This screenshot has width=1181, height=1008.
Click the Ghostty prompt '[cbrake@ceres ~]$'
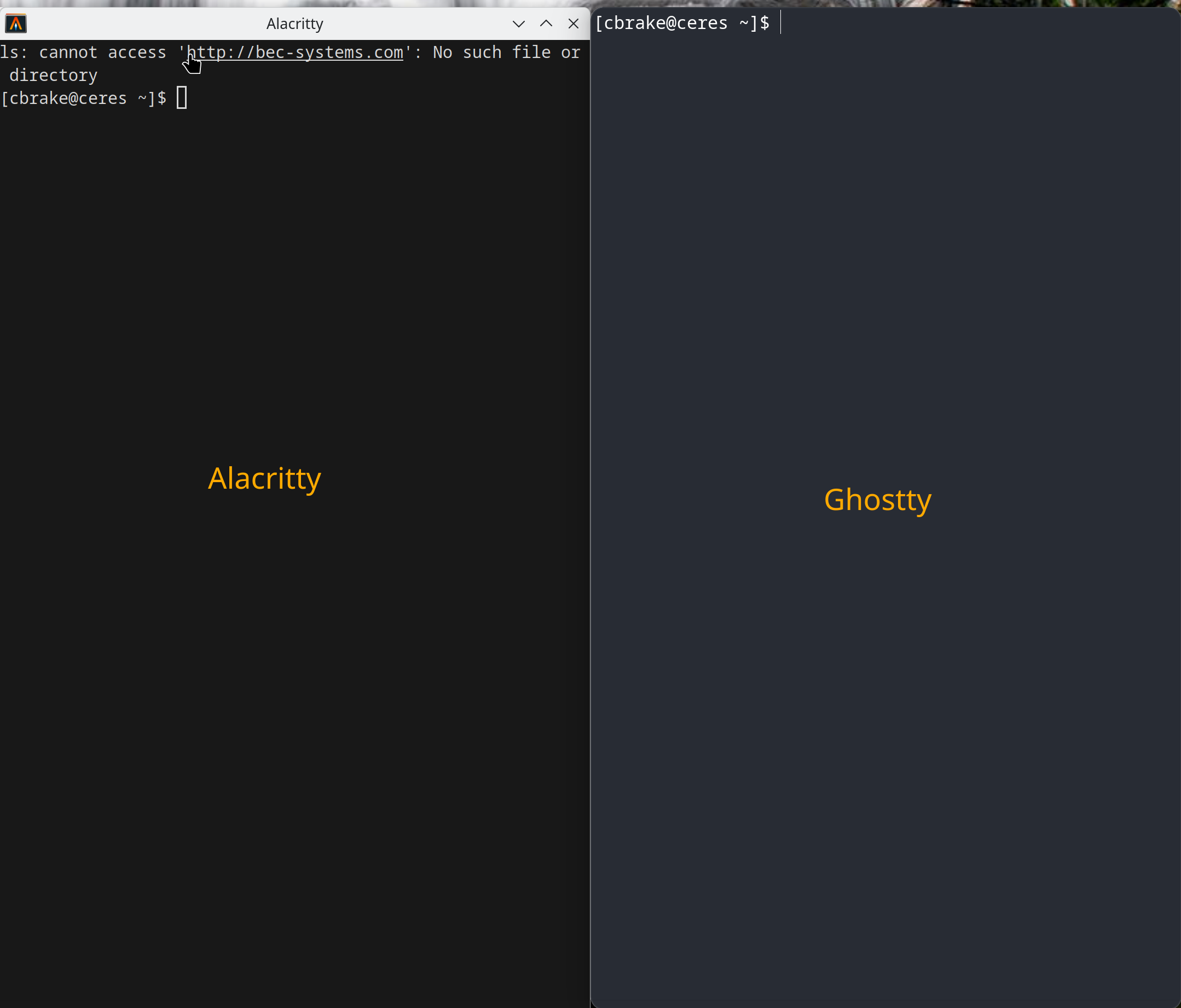coord(682,23)
